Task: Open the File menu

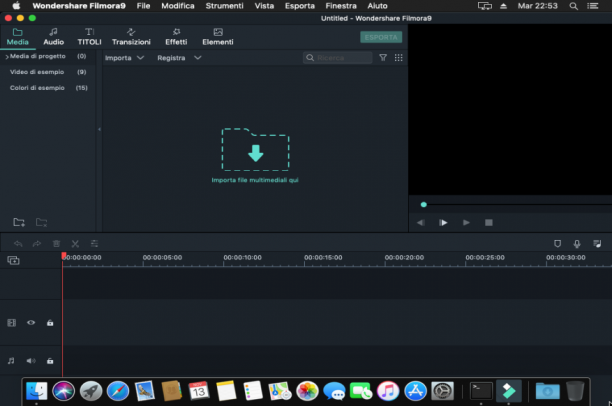Action: (x=143, y=6)
